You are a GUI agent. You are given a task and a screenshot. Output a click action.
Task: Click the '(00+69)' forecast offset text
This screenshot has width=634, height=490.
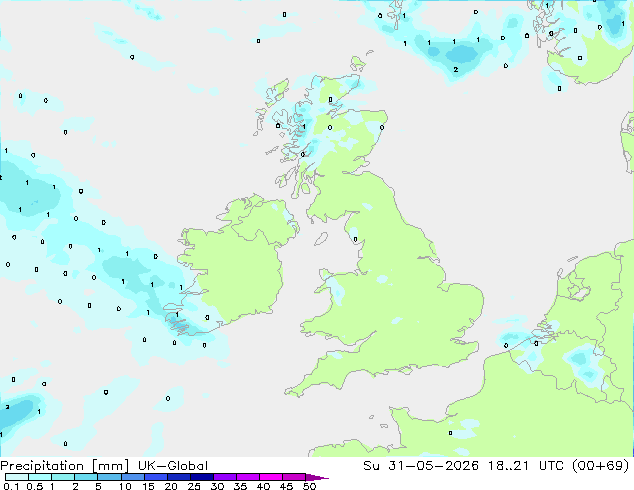click(x=601, y=466)
